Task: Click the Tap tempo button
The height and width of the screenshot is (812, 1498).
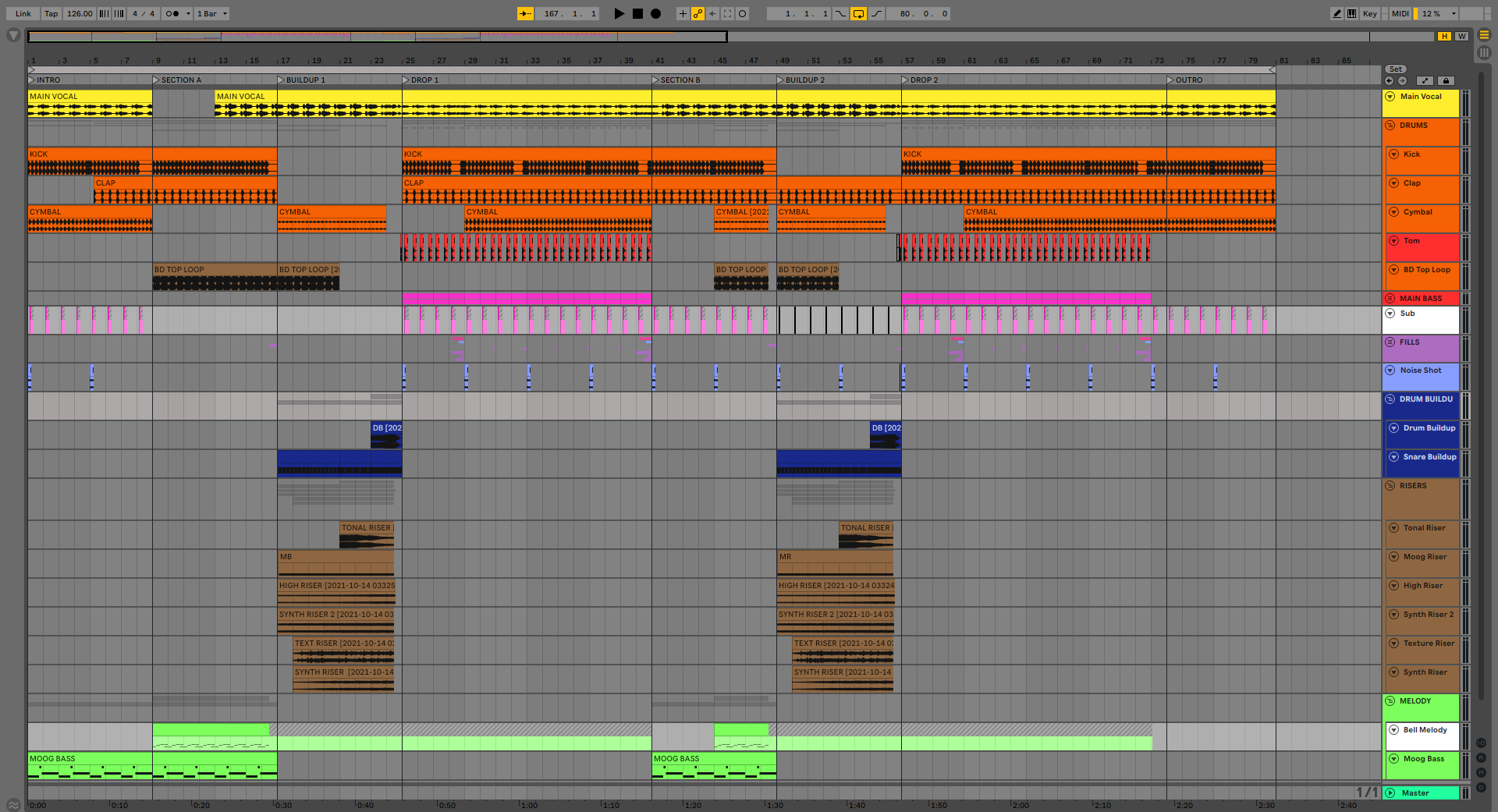Action: point(51,13)
